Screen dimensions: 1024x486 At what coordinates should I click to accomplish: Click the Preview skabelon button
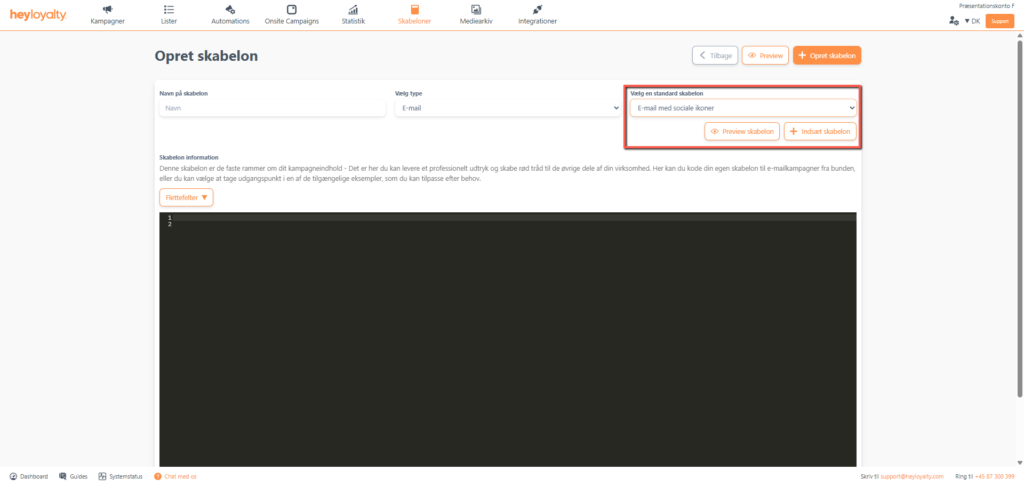pos(742,132)
